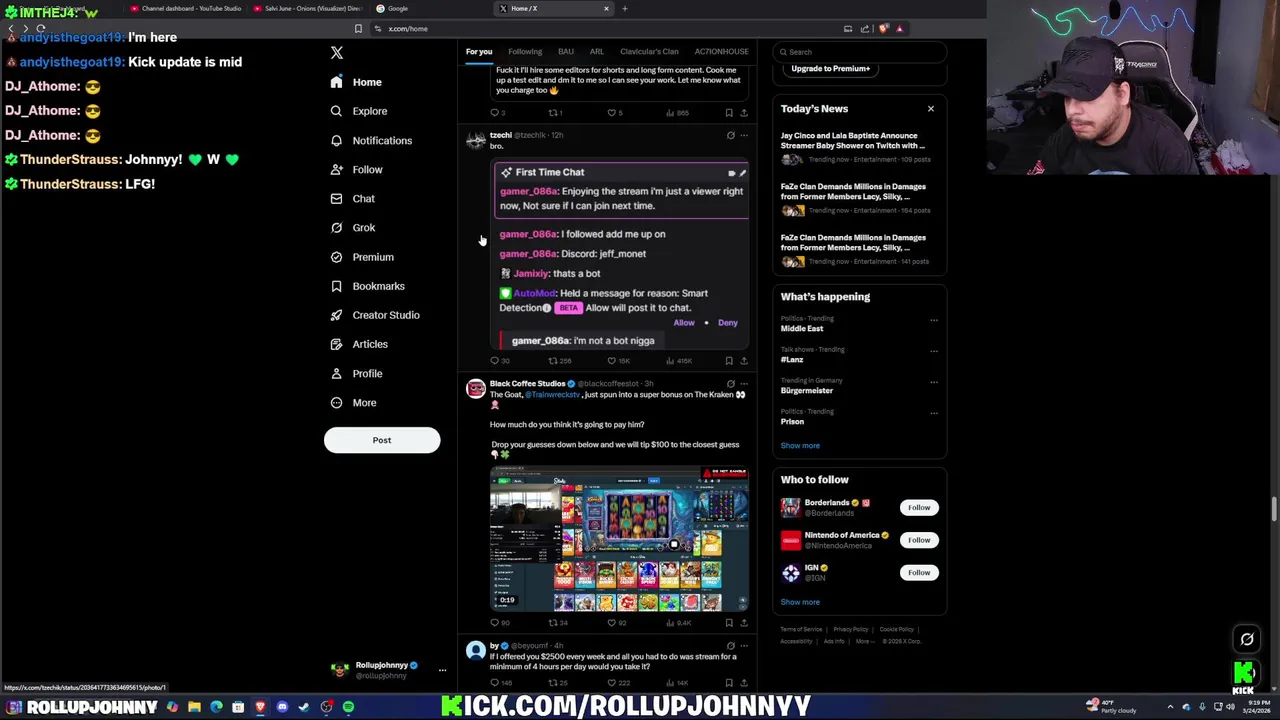Click the Creator Studio sidebar icon

336,315
